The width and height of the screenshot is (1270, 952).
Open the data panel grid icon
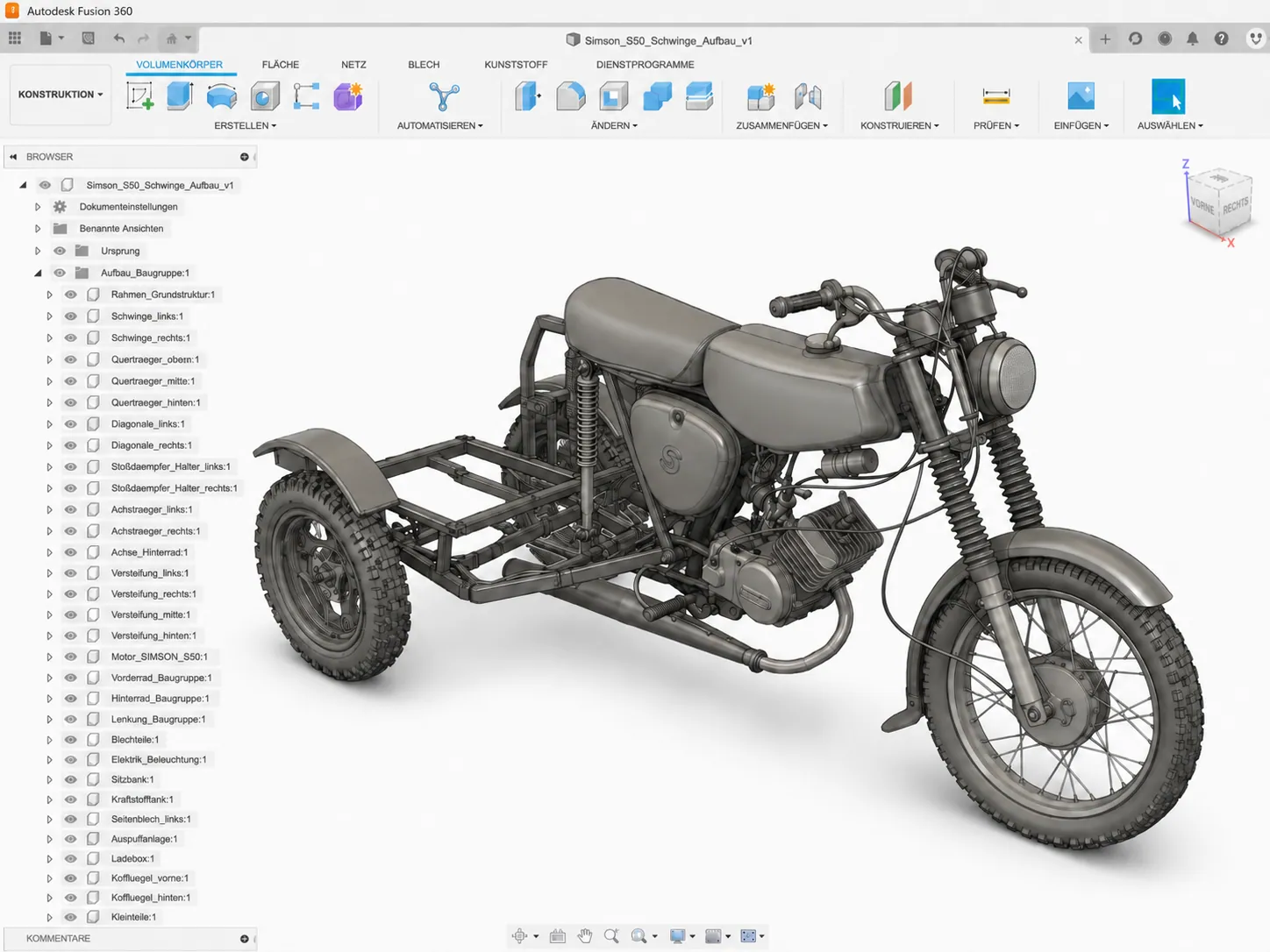click(15, 39)
